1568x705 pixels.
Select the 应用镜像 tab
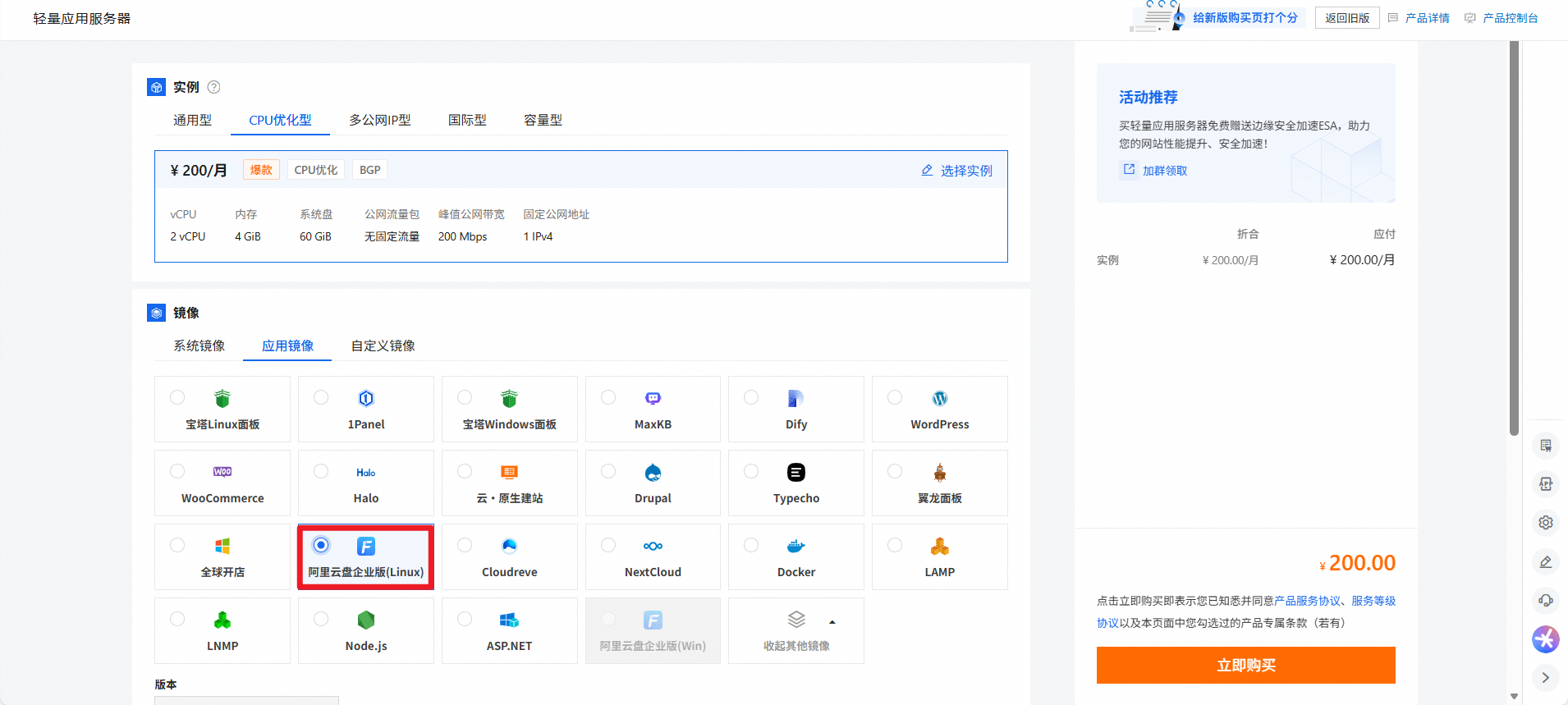point(287,346)
